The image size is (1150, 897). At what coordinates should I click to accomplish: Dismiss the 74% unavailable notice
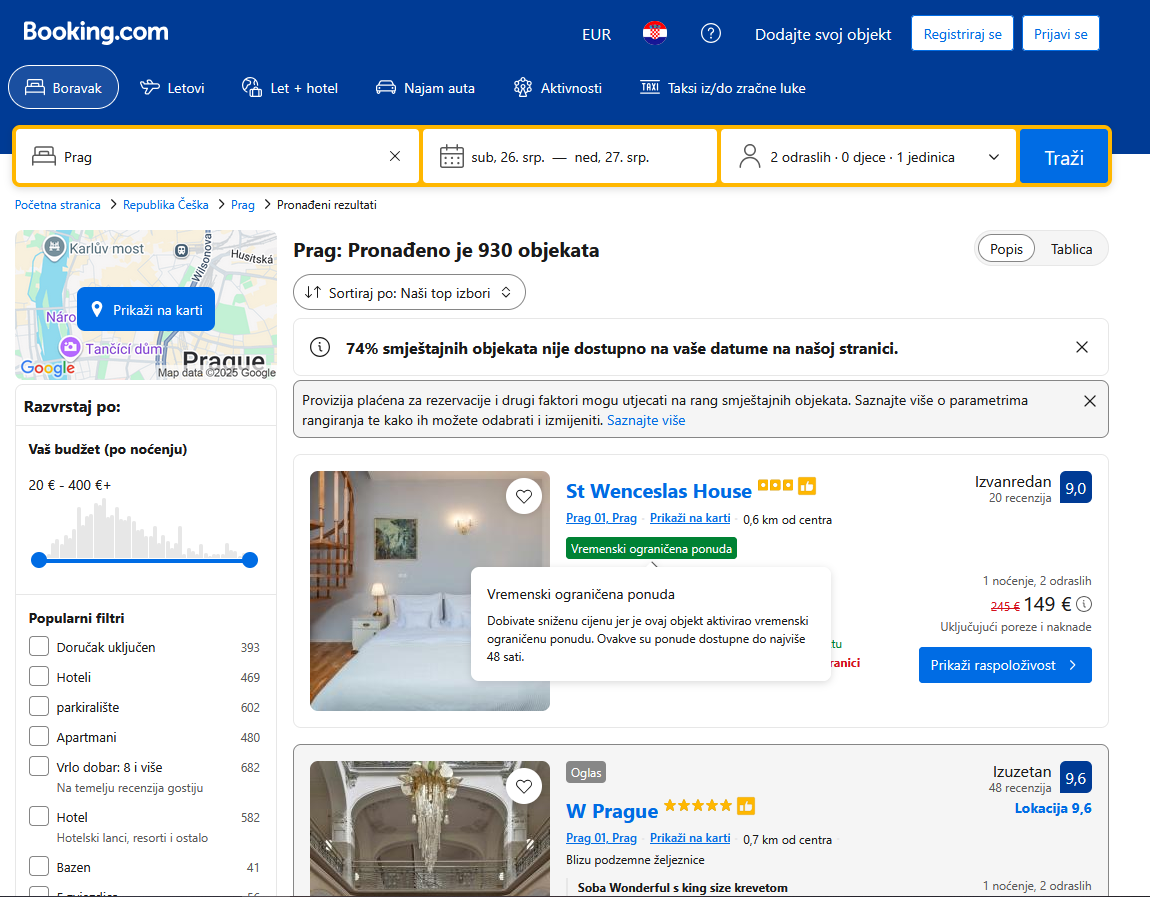pyautogui.click(x=1082, y=347)
